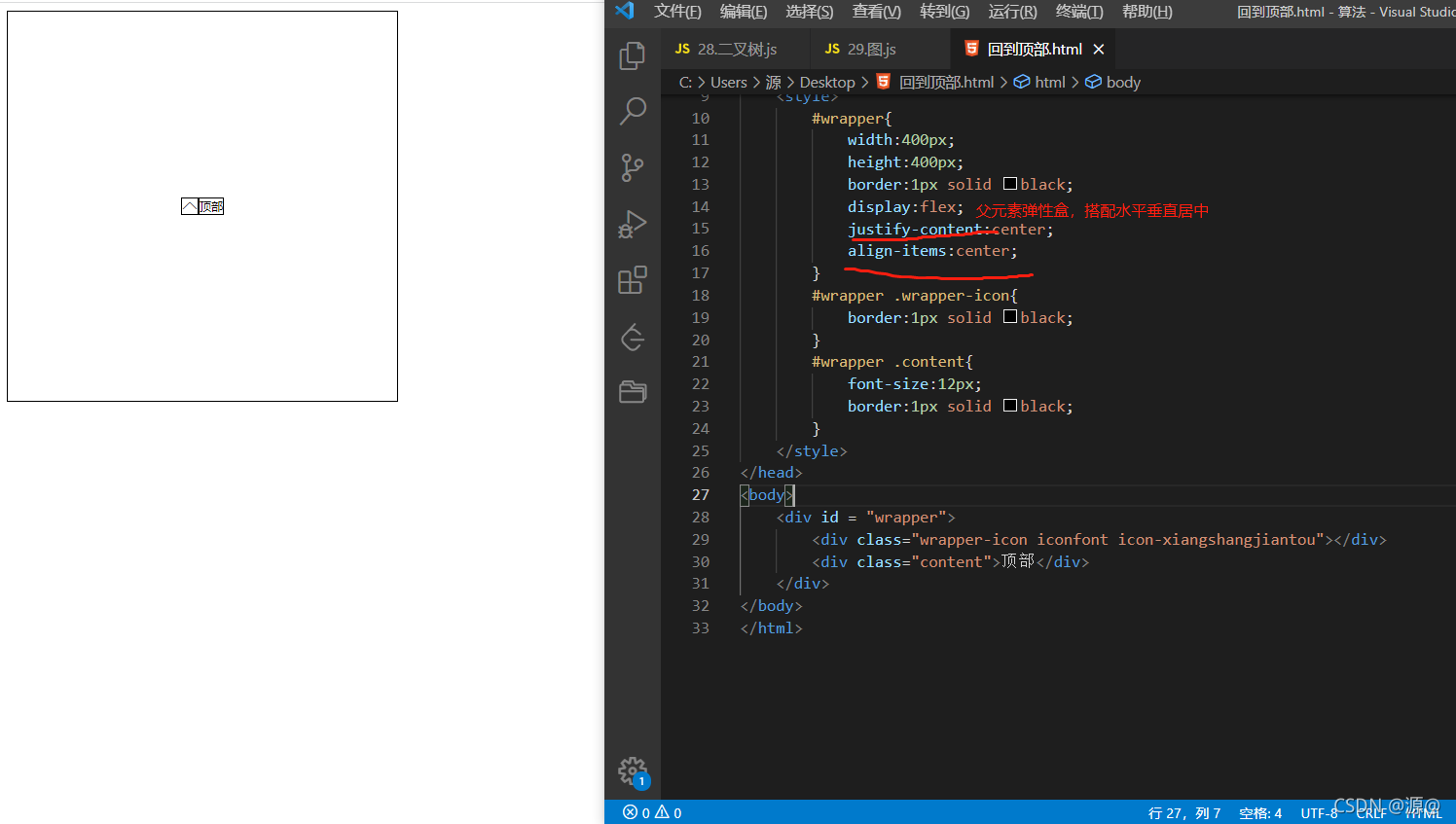Screen dimensions: 1456x824
Task: Click the align-items:center code line
Action: (932, 251)
